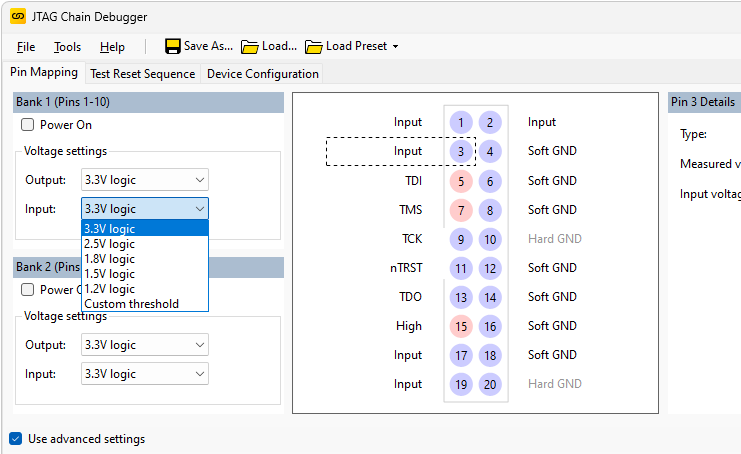
Task: Select pin 5 TDI circle
Action: (460, 181)
